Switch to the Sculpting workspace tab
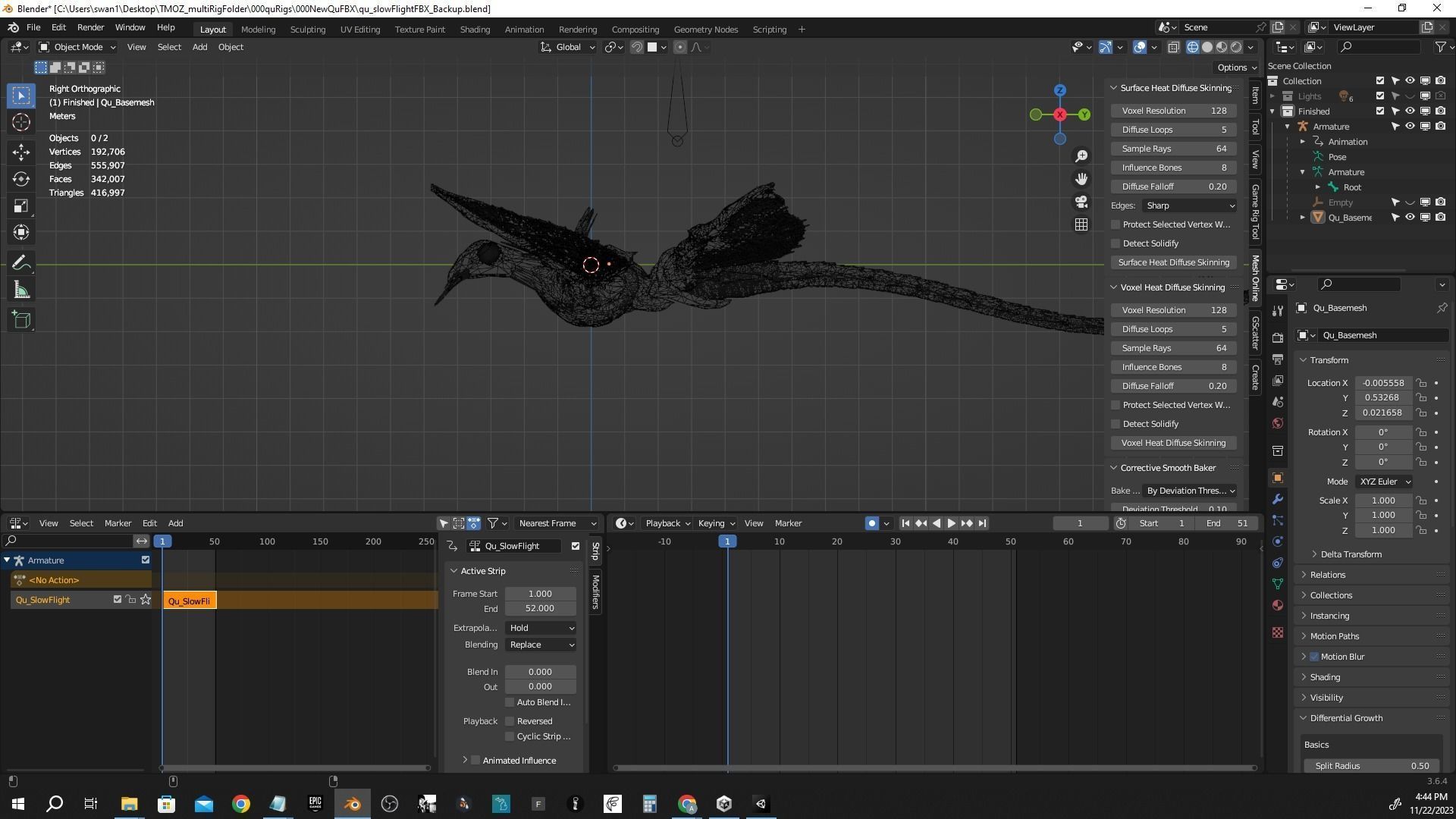 [307, 30]
